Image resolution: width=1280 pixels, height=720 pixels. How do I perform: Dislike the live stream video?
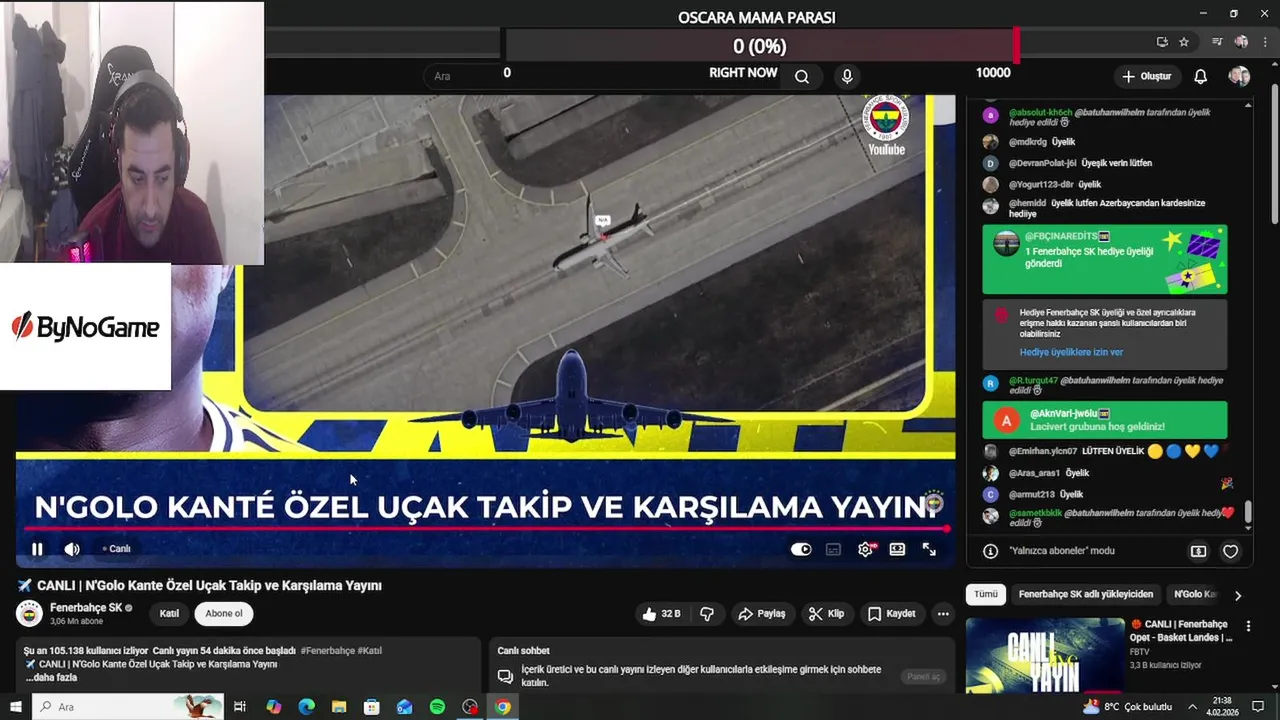(707, 614)
